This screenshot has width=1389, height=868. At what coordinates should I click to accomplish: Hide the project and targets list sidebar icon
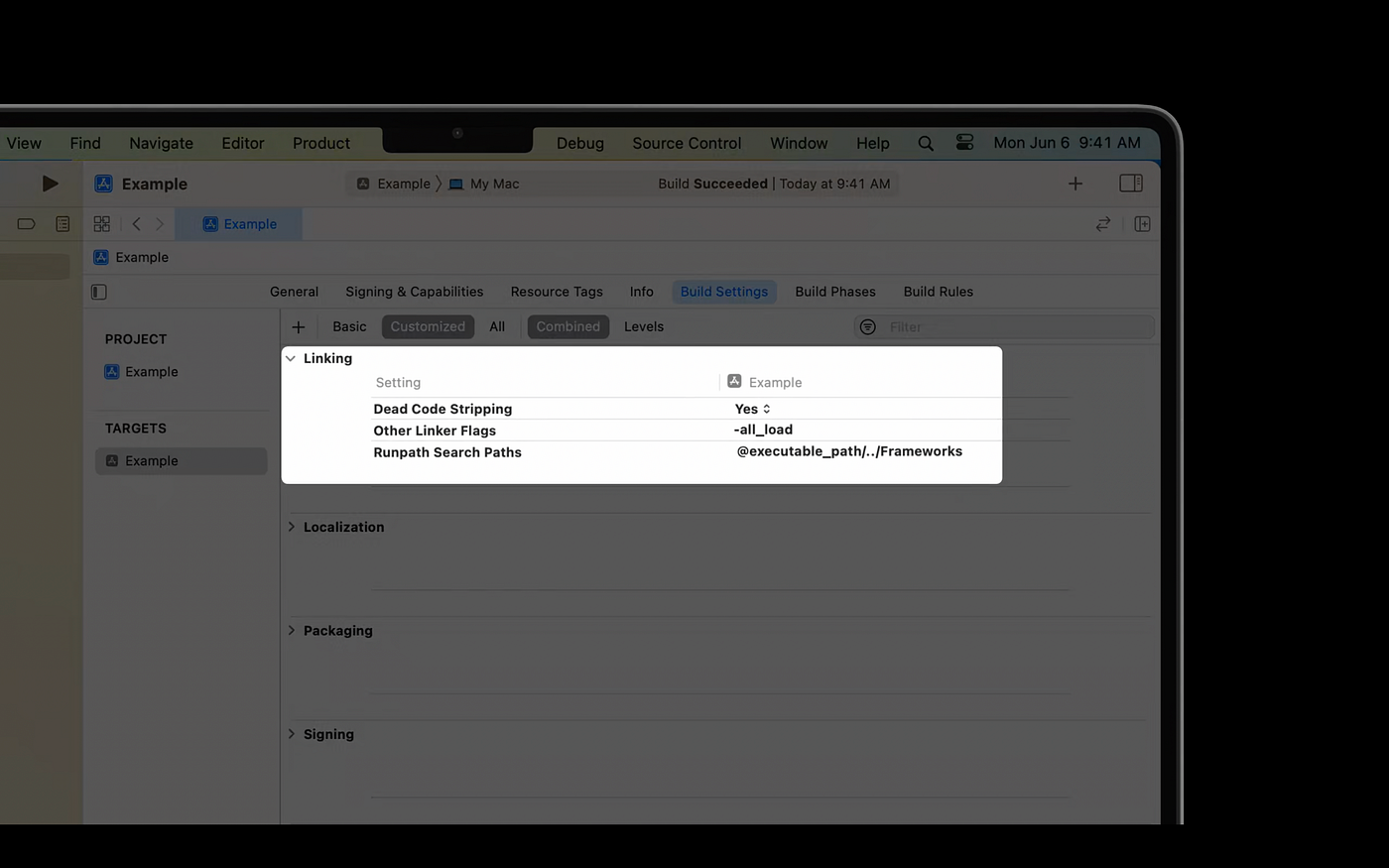(x=99, y=292)
